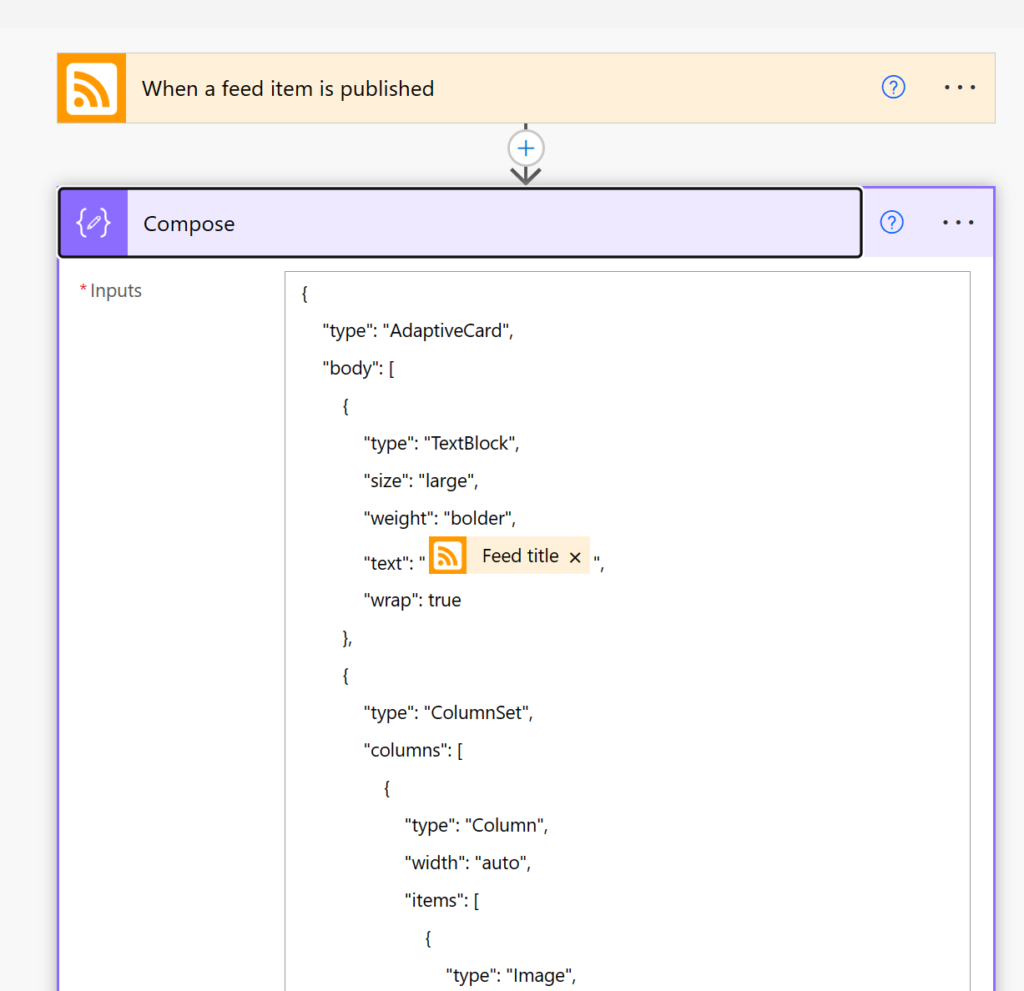Open help for the RSS trigger

coord(893,88)
